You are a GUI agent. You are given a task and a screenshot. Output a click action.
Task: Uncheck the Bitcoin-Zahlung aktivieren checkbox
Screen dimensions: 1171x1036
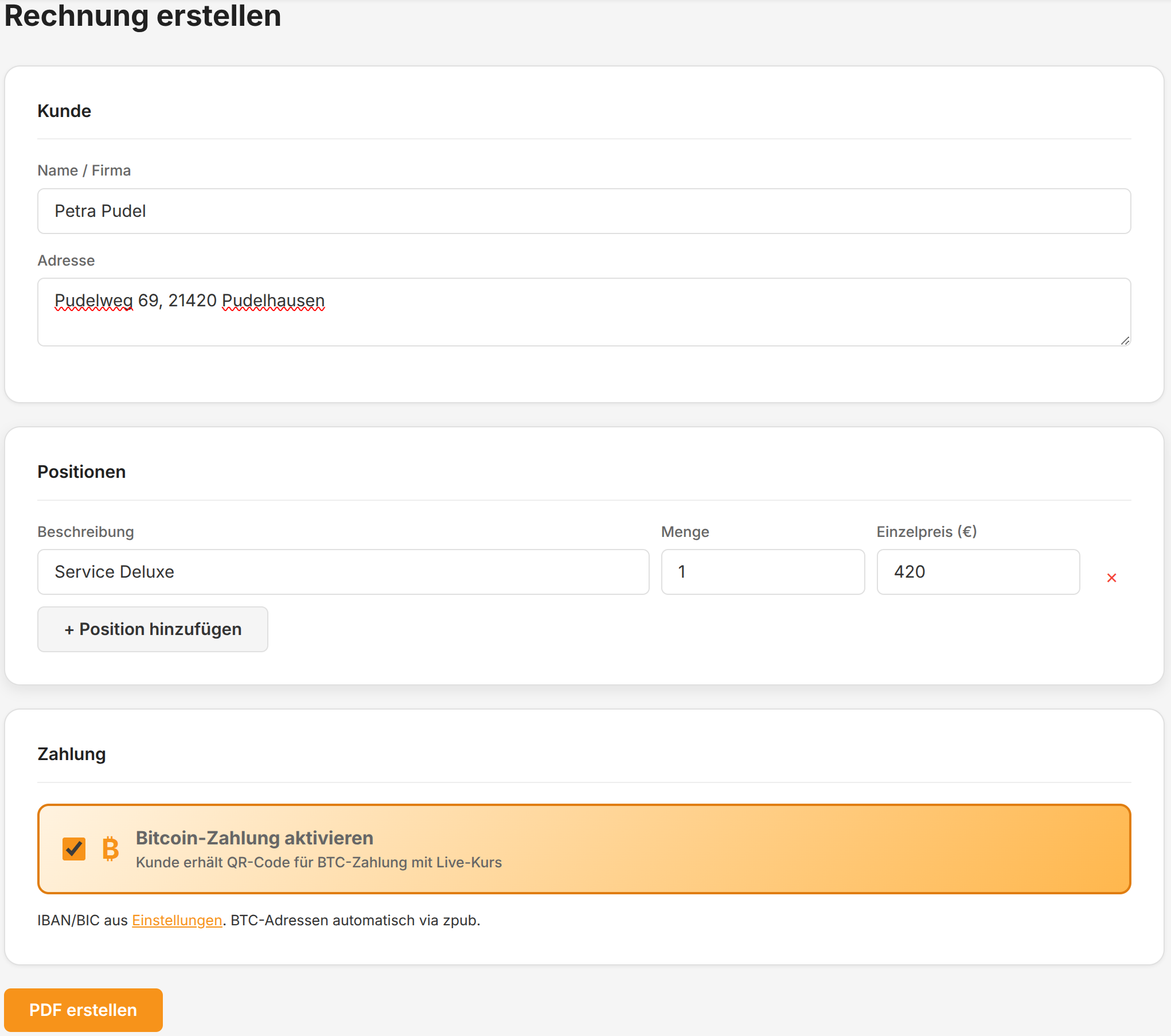pyautogui.click(x=74, y=849)
